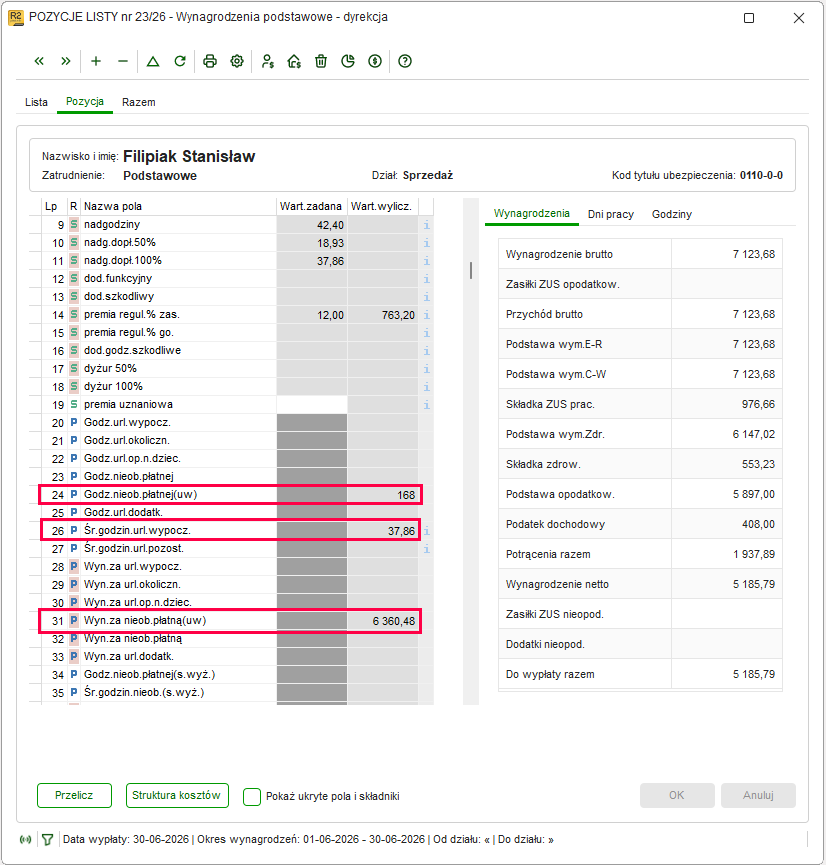Viewport: 826px width, 865px height.
Task: Click the person with dollar sign icon
Action: [x=268, y=61]
